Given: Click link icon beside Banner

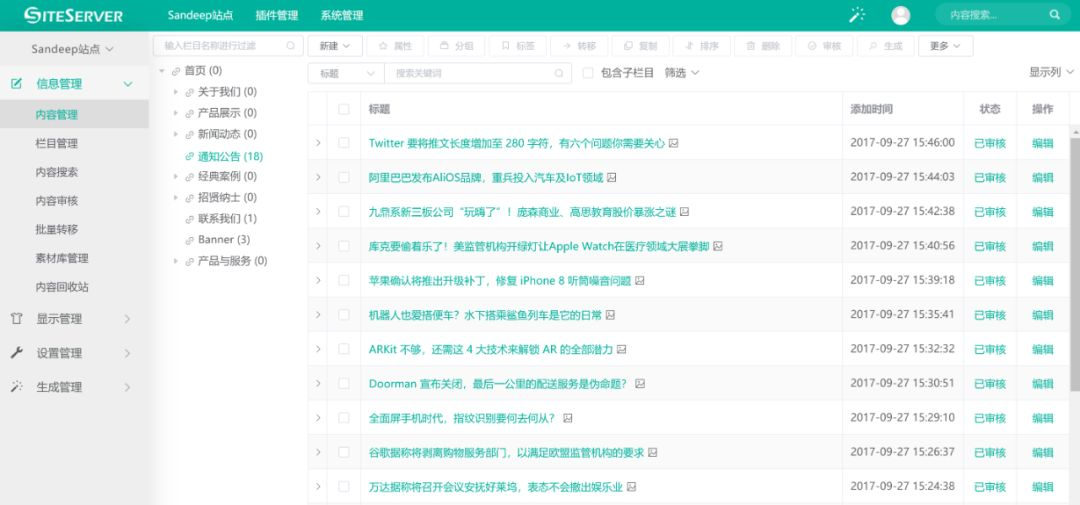Looking at the screenshot, I should (189, 240).
